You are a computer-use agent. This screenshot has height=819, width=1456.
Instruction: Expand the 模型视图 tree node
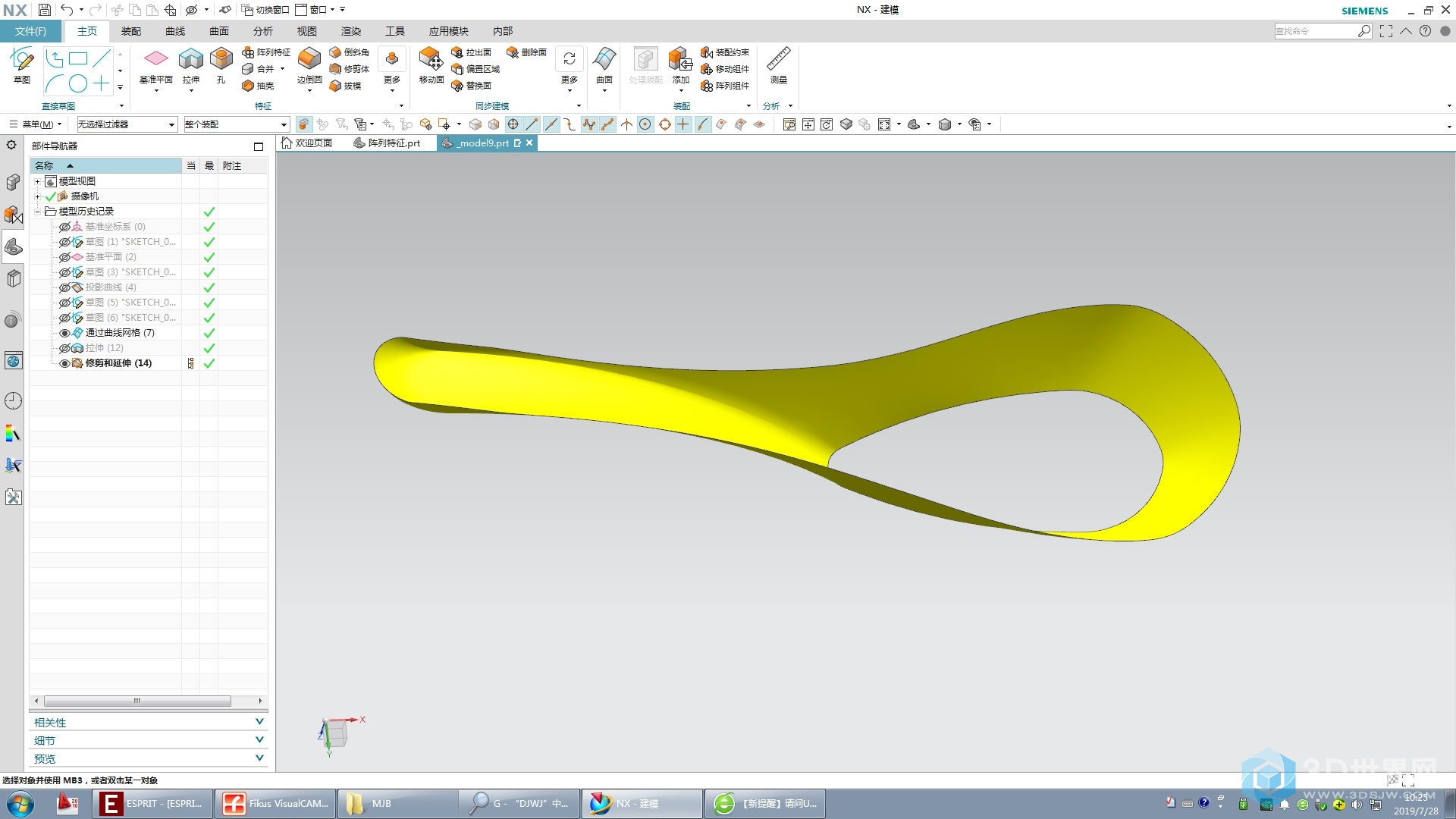point(37,181)
